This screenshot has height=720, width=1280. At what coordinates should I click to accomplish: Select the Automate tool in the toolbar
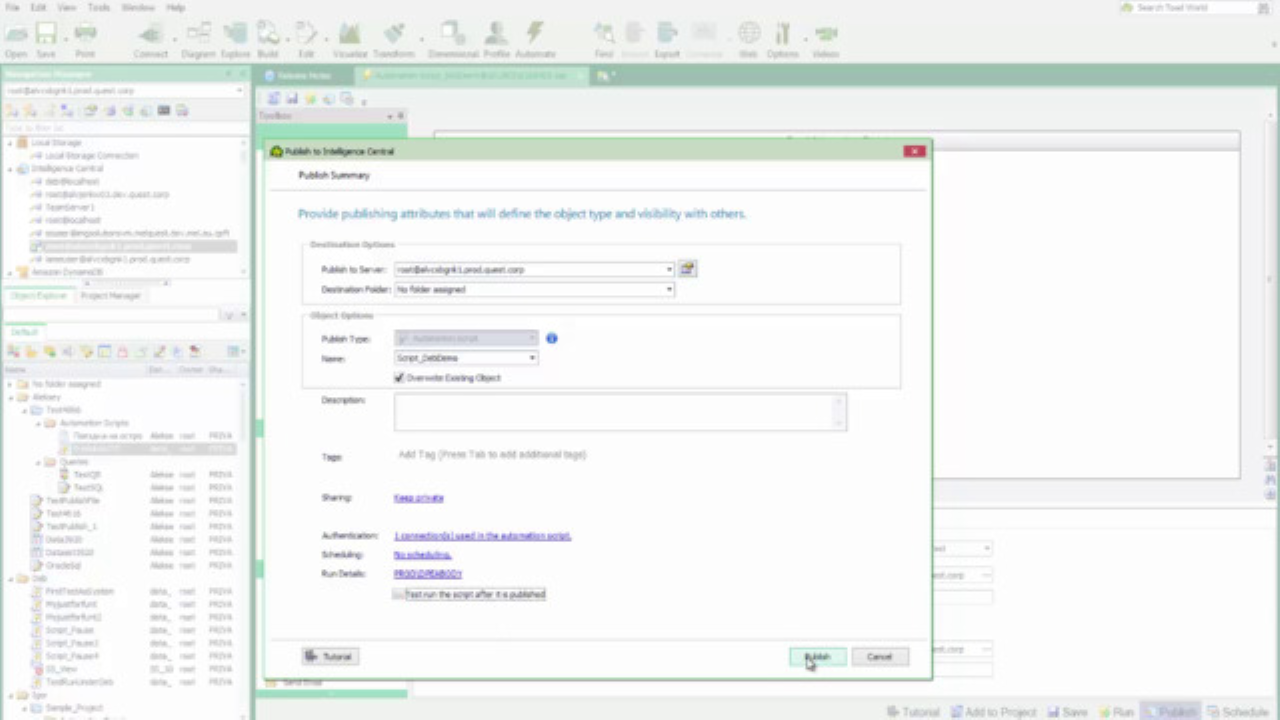(x=535, y=35)
